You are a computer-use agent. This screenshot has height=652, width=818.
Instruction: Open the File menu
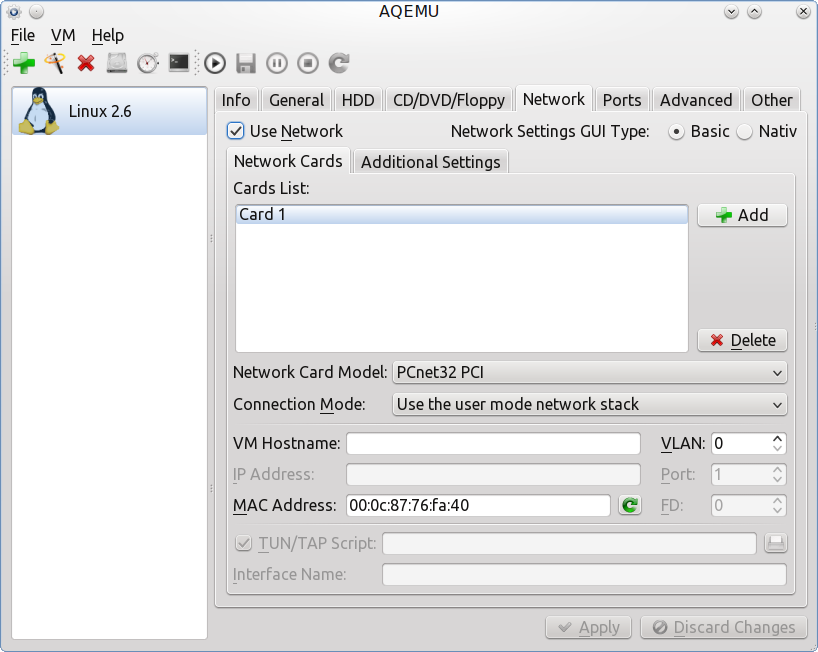point(23,35)
